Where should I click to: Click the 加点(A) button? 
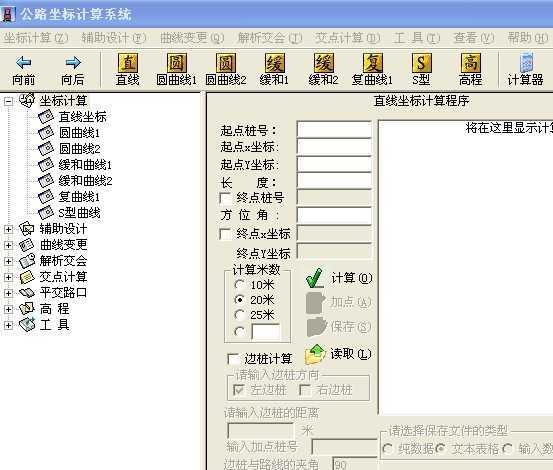[339, 303]
